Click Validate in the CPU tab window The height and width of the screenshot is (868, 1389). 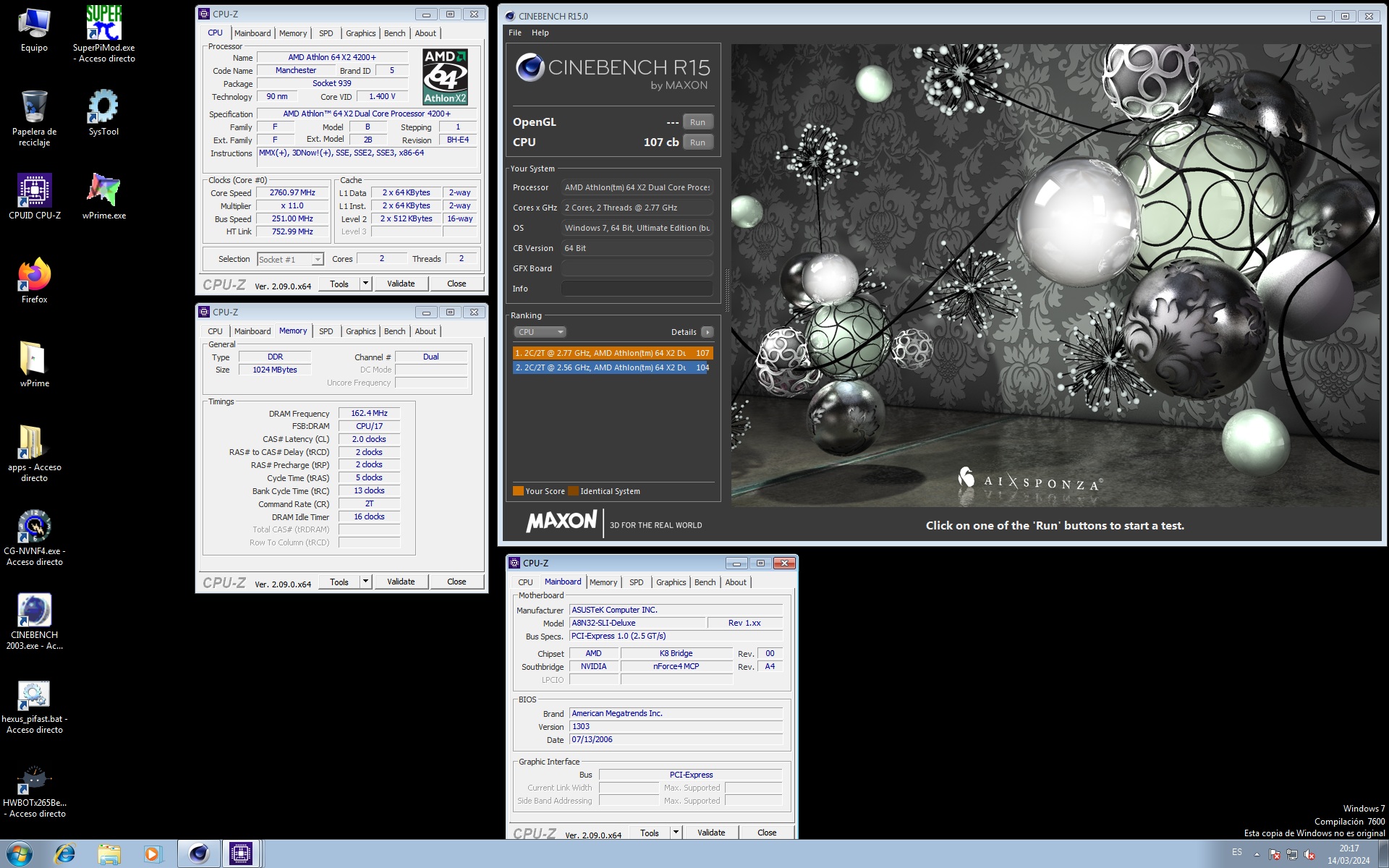click(x=401, y=284)
